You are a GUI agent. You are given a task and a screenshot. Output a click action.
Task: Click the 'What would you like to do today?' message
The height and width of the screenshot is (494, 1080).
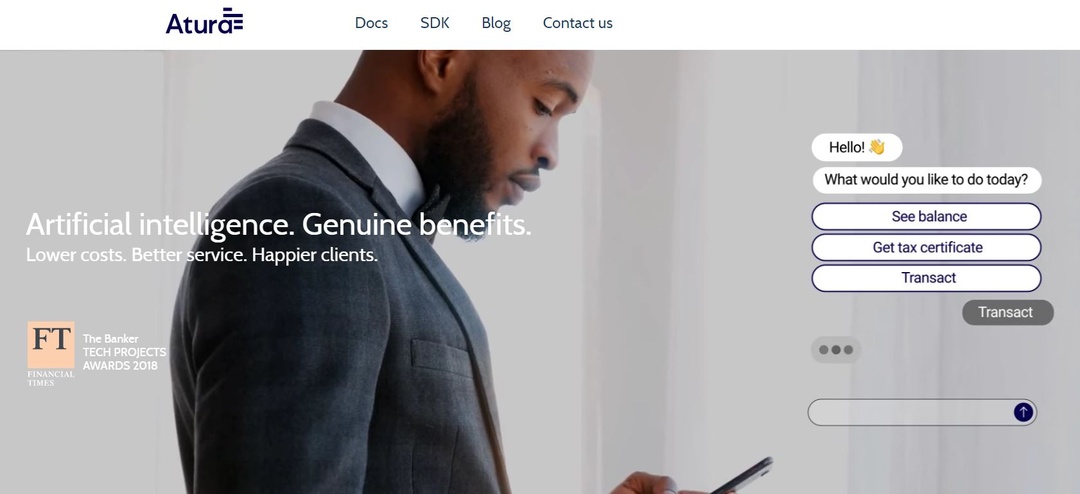[x=926, y=180]
